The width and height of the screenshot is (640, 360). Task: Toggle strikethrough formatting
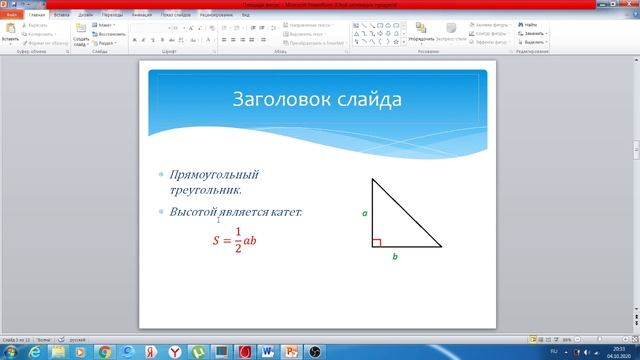(x=171, y=40)
